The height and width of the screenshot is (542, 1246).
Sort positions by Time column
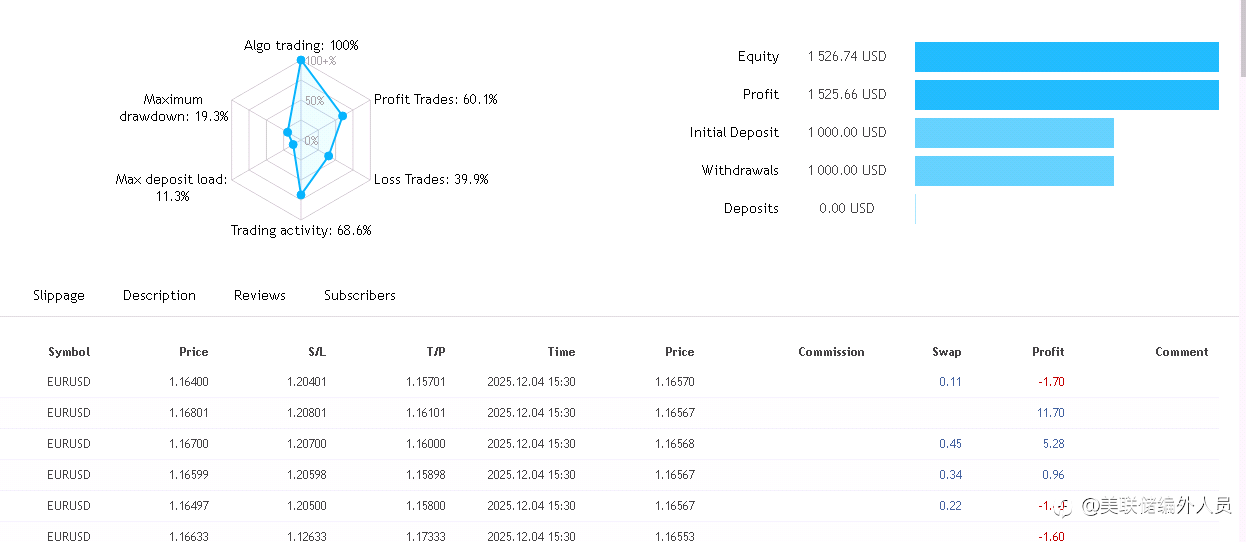click(x=561, y=352)
